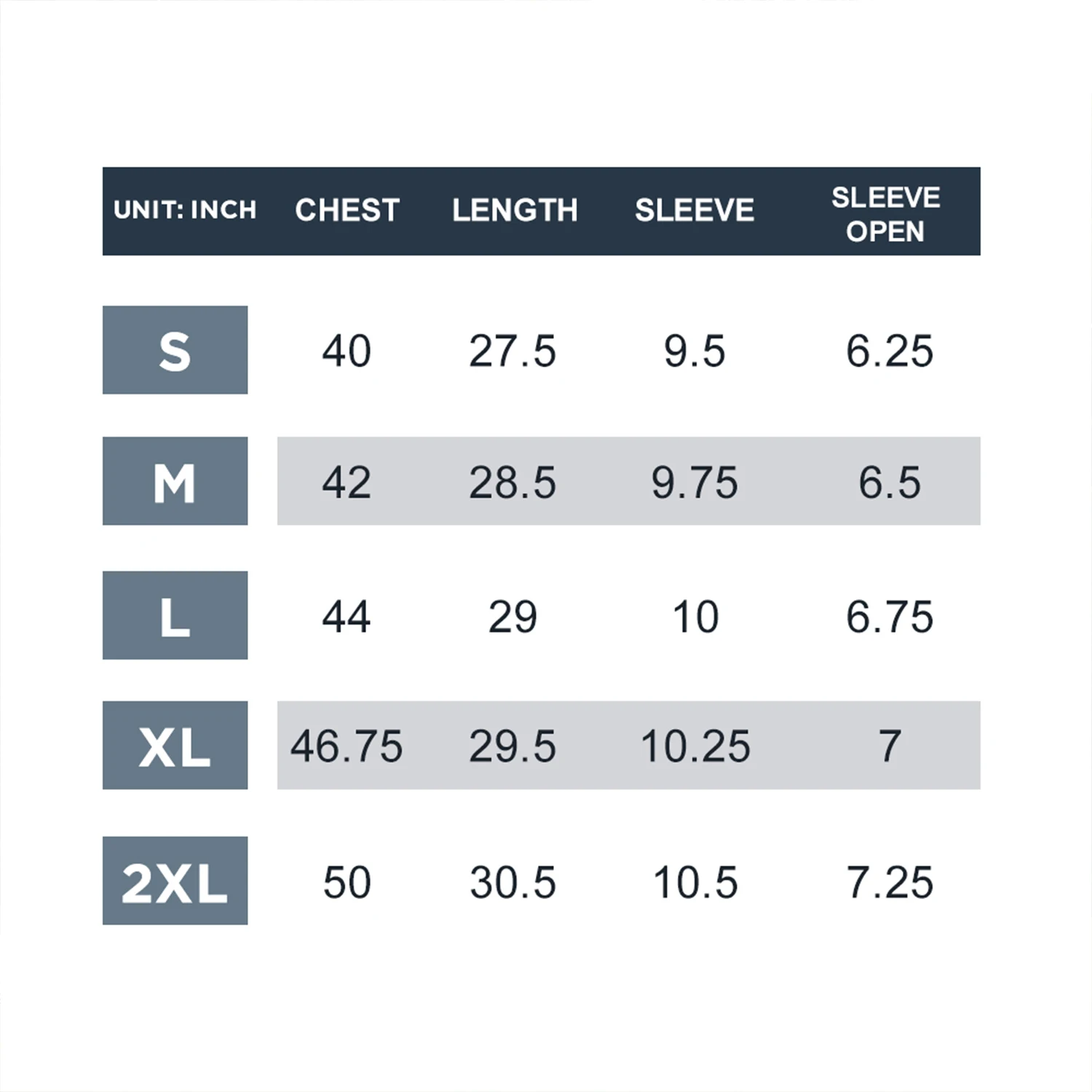This screenshot has height=1092, width=1092.
Task: Click chest value 50 for 2XL
Action: [347, 882]
